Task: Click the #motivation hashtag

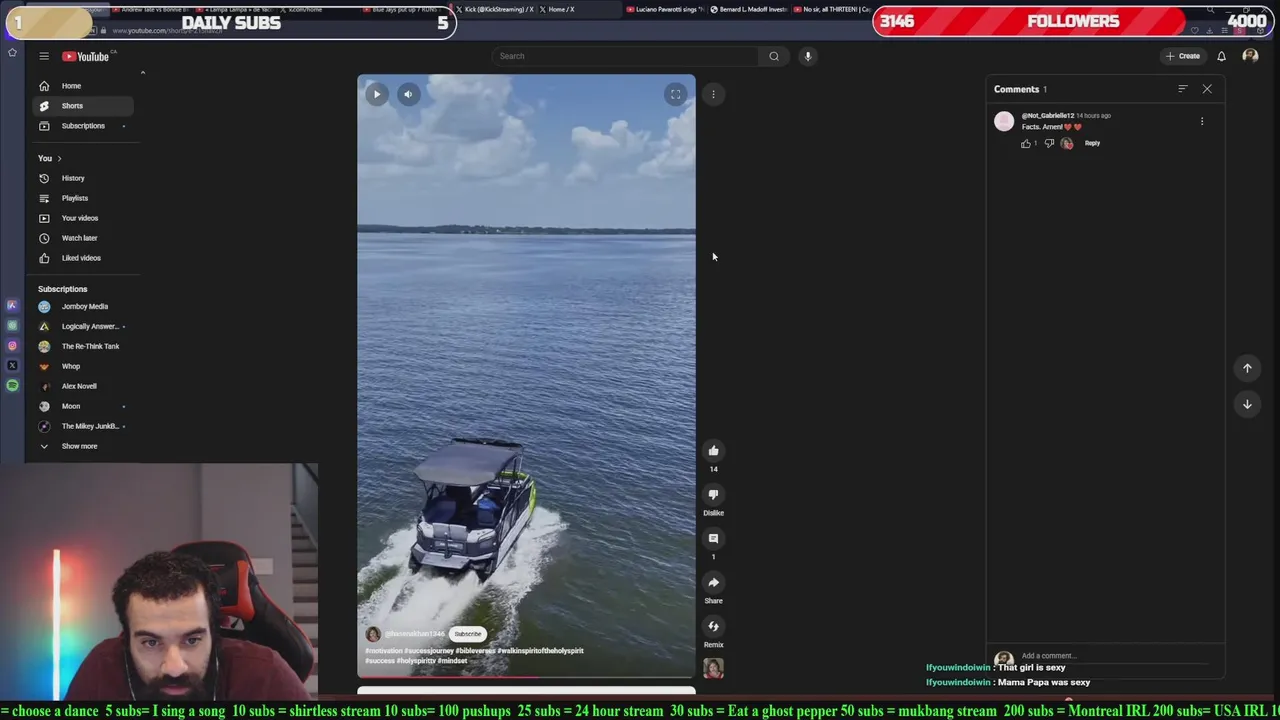Action: coord(384,651)
